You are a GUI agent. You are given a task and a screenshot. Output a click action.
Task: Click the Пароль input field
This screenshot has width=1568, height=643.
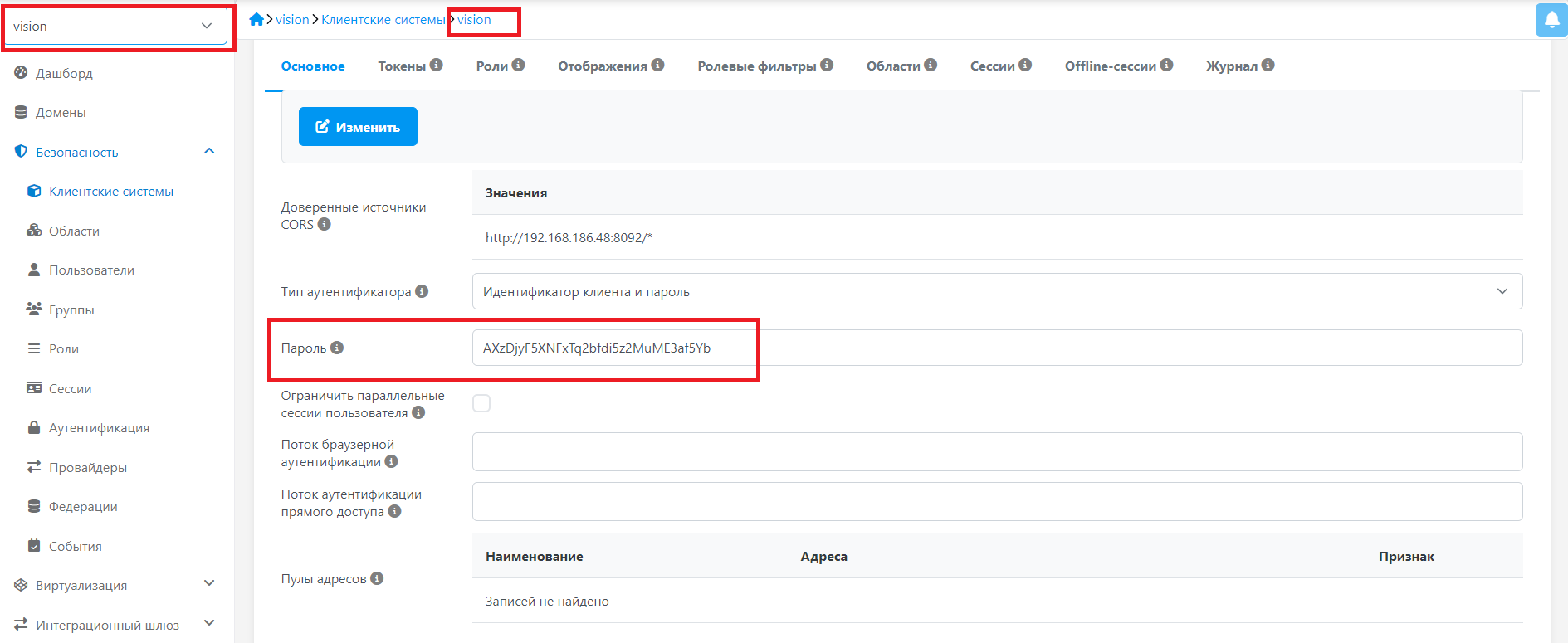click(996, 348)
